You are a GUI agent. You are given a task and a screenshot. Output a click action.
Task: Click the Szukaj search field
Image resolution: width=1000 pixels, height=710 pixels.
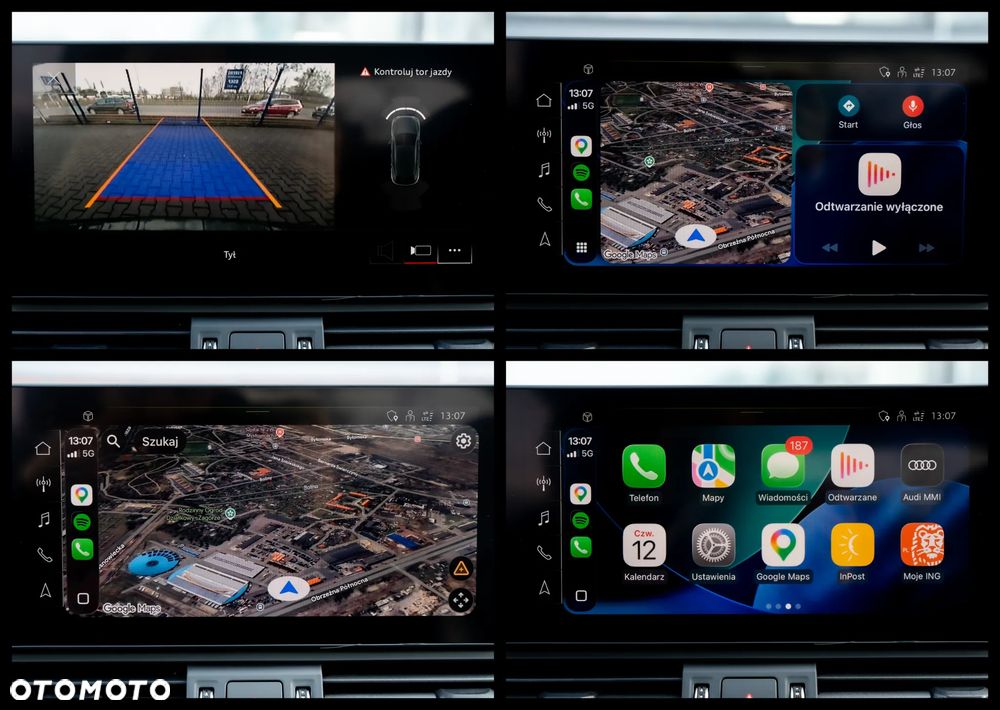point(159,441)
